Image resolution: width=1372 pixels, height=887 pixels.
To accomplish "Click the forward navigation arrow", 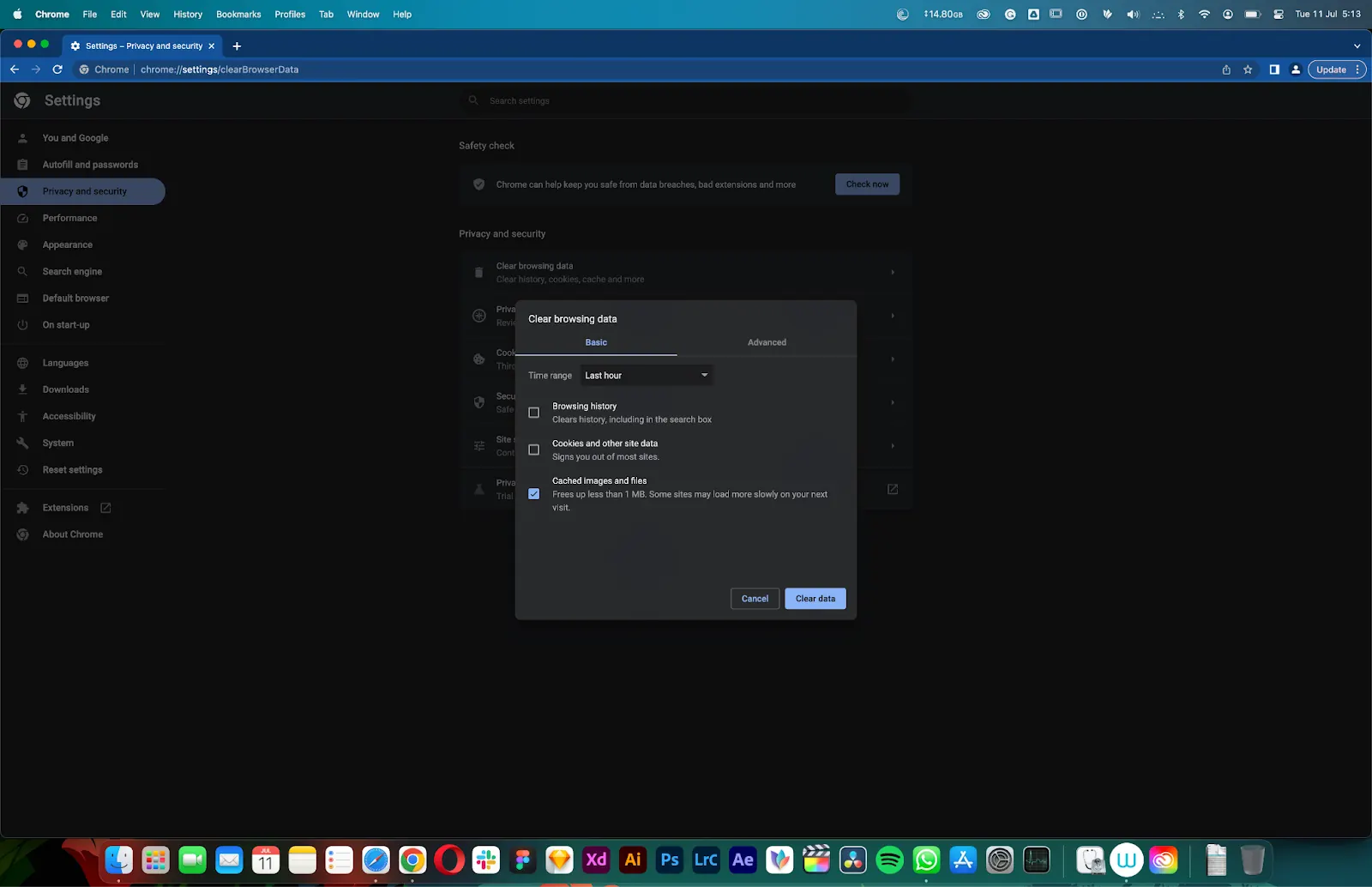I will (x=36, y=69).
